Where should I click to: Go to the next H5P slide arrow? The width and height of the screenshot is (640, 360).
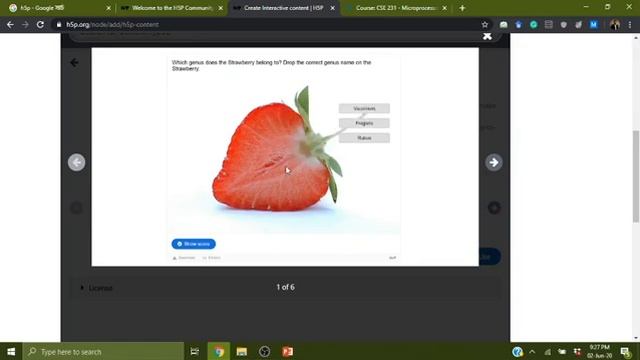(x=493, y=162)
